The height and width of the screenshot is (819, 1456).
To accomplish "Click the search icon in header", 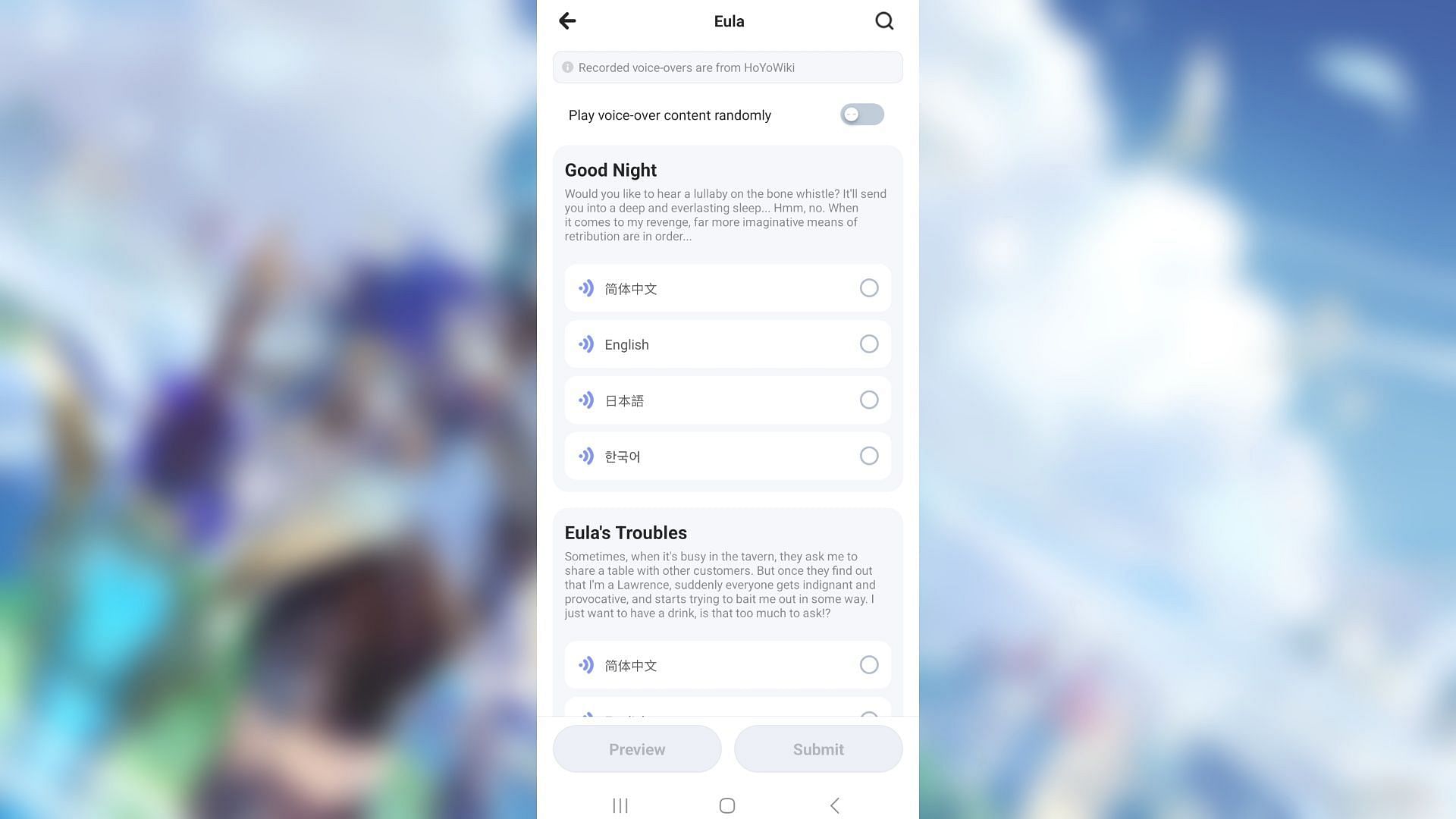I will pyautogui.click(x=884, y=21).
